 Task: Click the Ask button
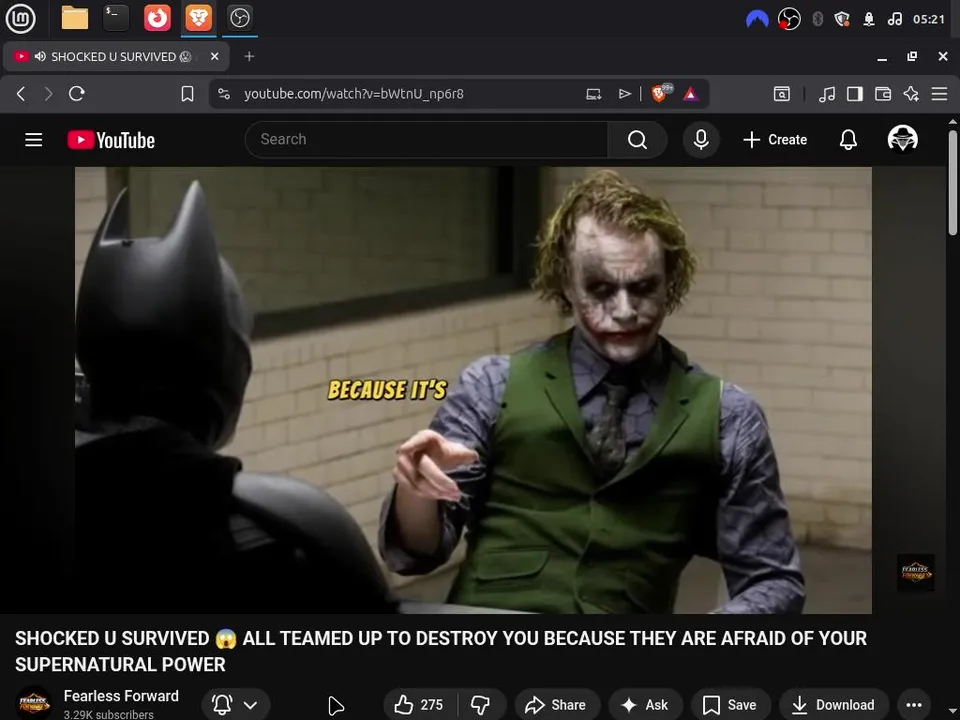(645, 705)
